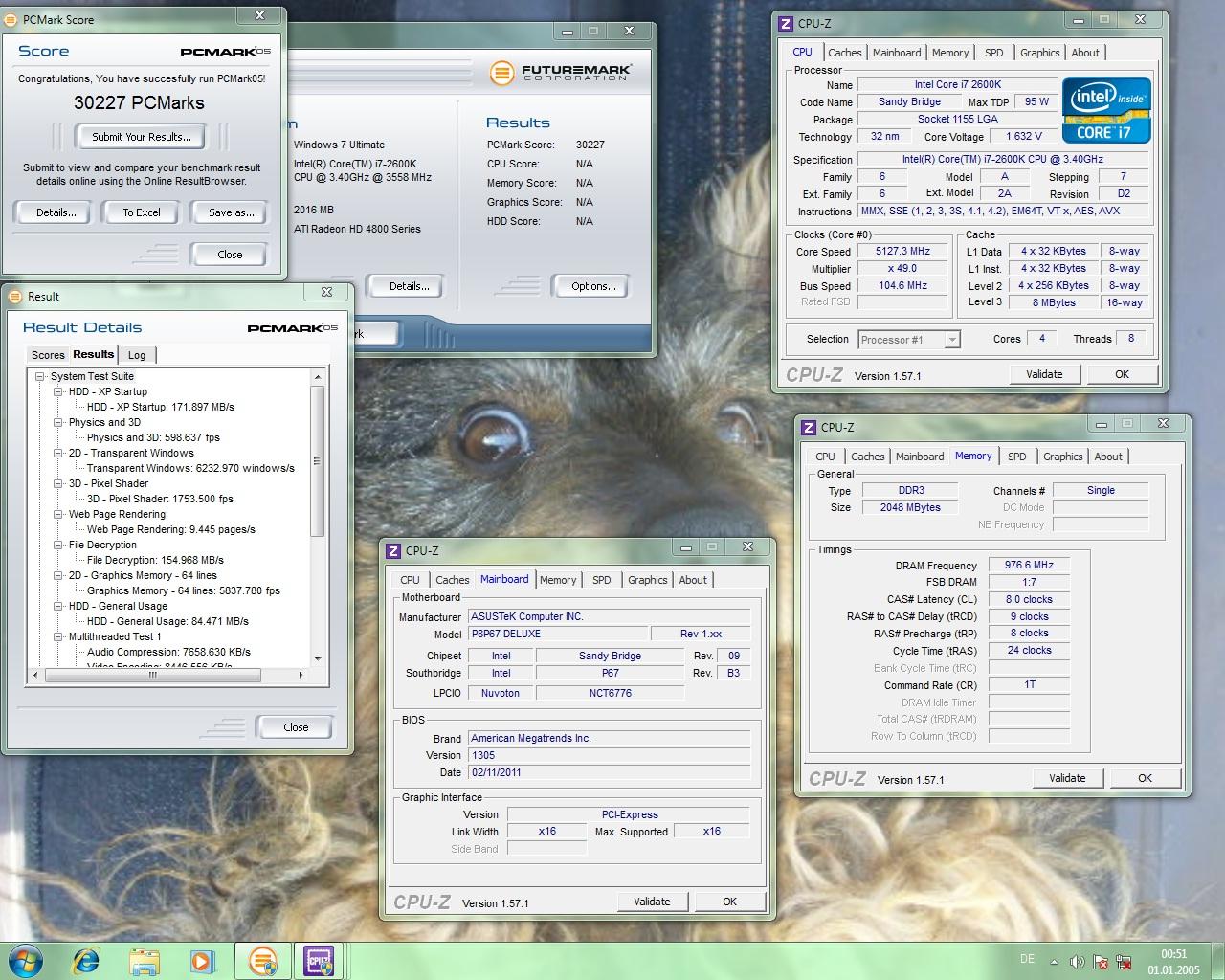Switch to PCMark05 taskbar button
The width and height of the screenshot is (1225, 980).
tap(262, 961)
